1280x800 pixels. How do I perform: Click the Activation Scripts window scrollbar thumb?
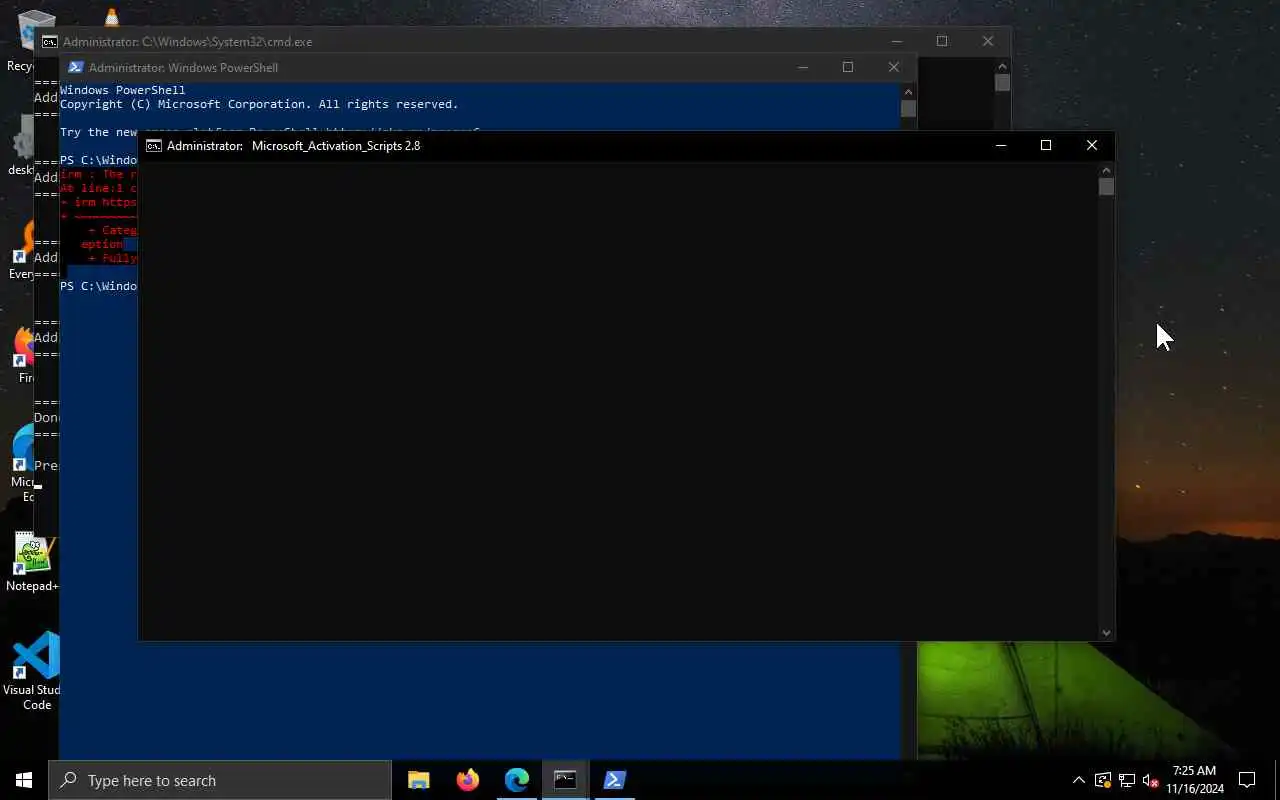point(1106,187)
